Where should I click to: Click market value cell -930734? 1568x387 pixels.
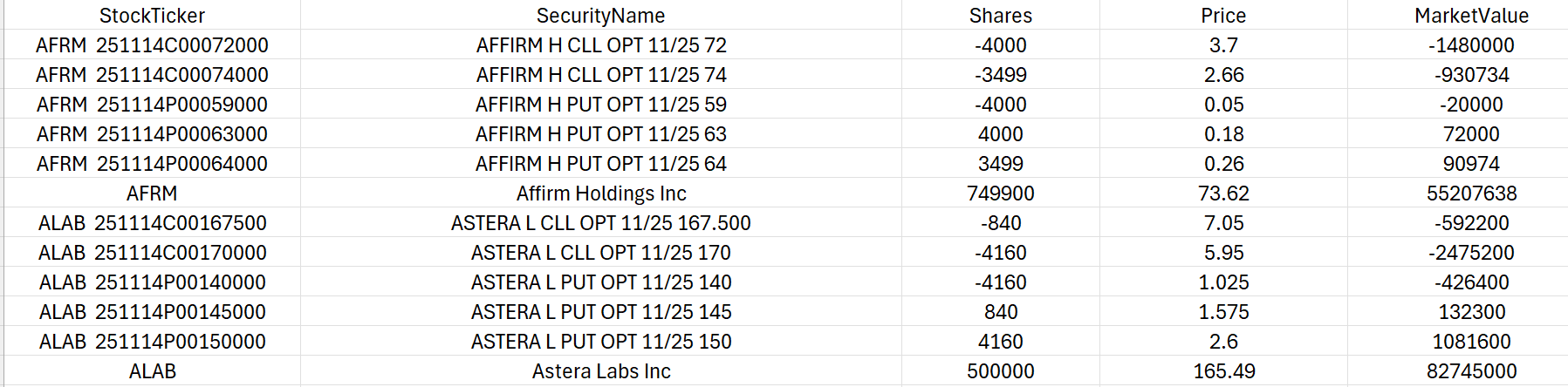1471,75
